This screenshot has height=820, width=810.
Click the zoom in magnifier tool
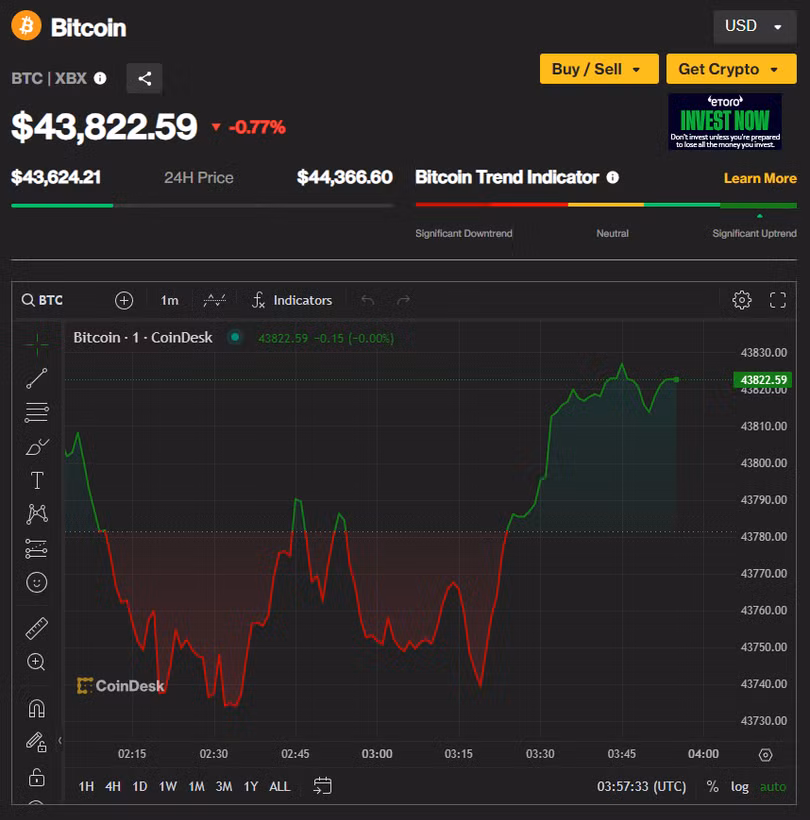click(37, 662)
